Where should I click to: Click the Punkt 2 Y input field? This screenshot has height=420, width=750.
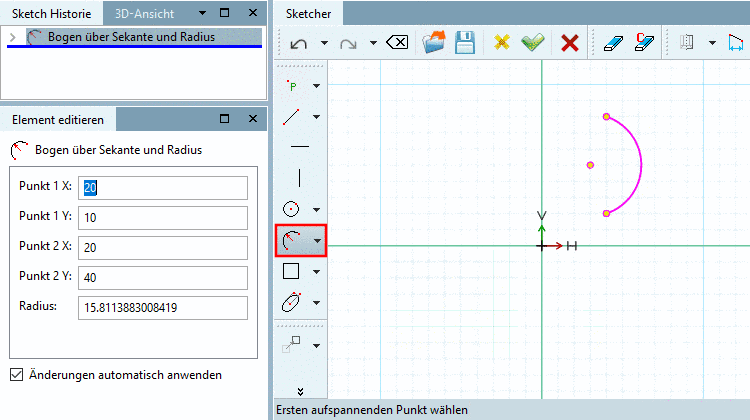tap(163, 278)
